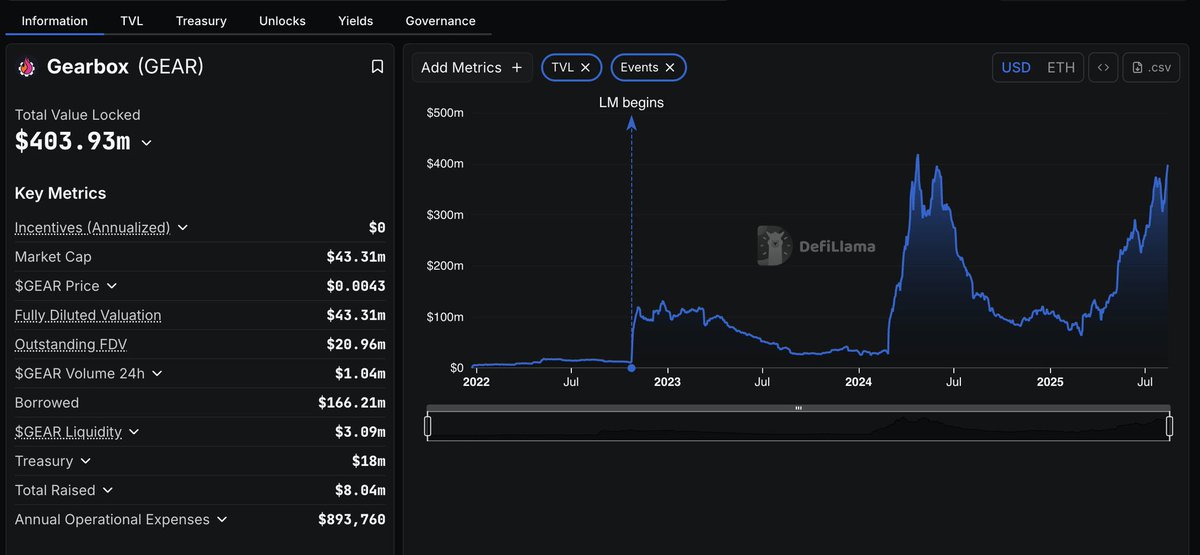
Task: Bookmark the Gearbox protocol
Action: (377, 67)
